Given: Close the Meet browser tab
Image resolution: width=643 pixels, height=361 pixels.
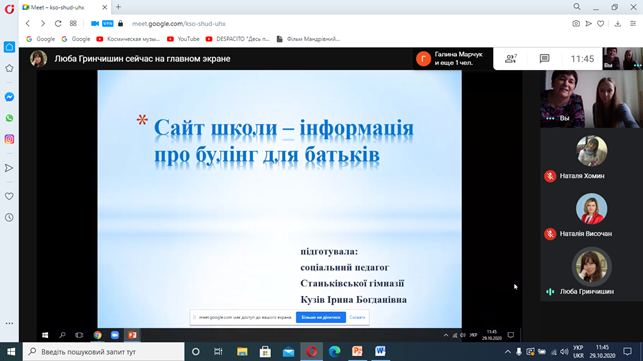Looking at the screenshot, I should point(104,7).
